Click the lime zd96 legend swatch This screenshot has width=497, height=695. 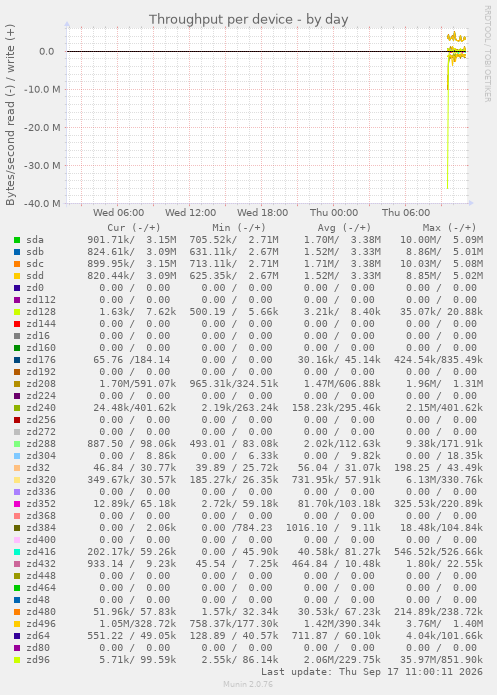tap(17, 660)
